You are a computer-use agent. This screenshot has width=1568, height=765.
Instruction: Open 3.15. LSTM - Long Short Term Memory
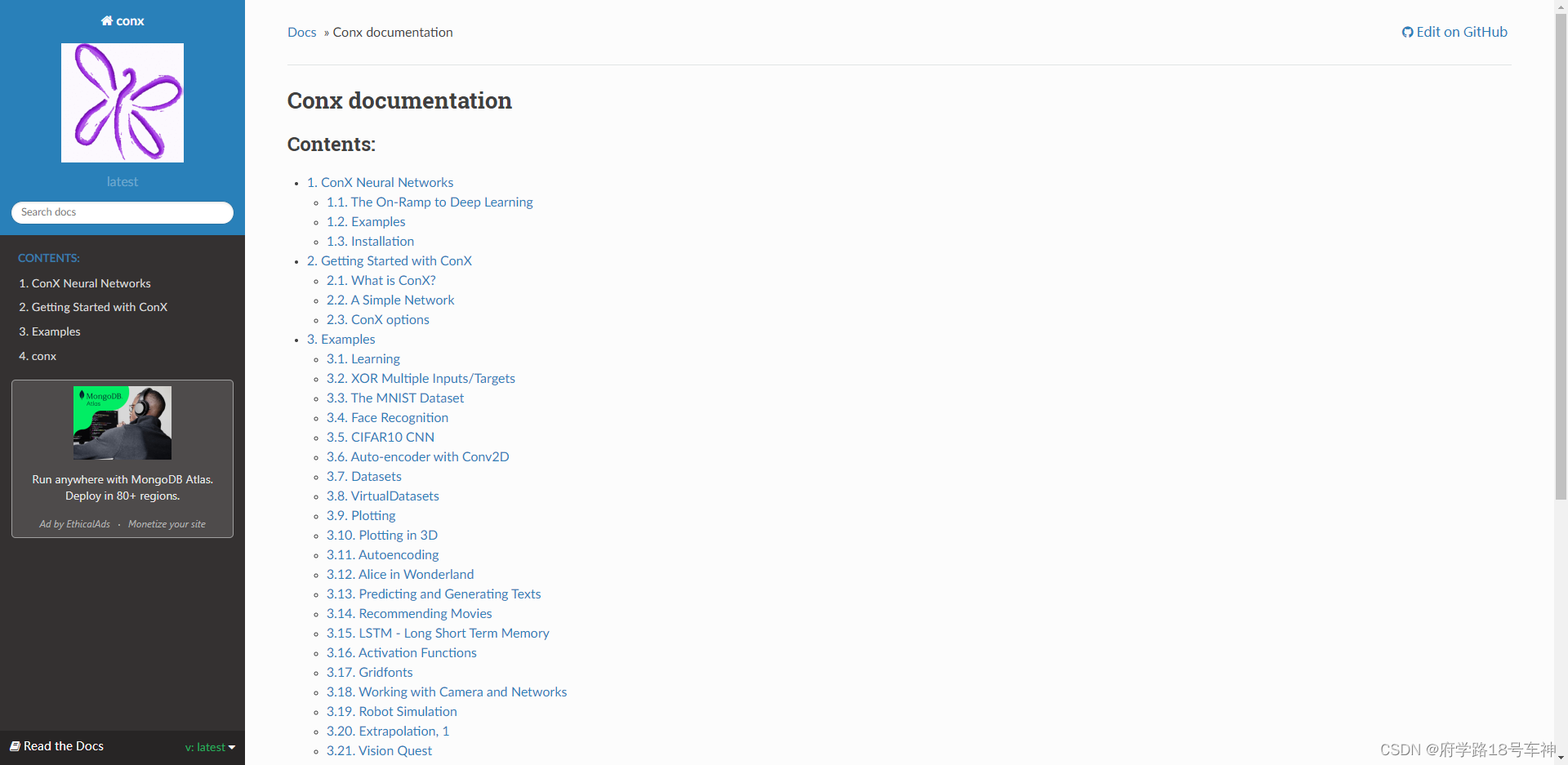pos(438,634)
